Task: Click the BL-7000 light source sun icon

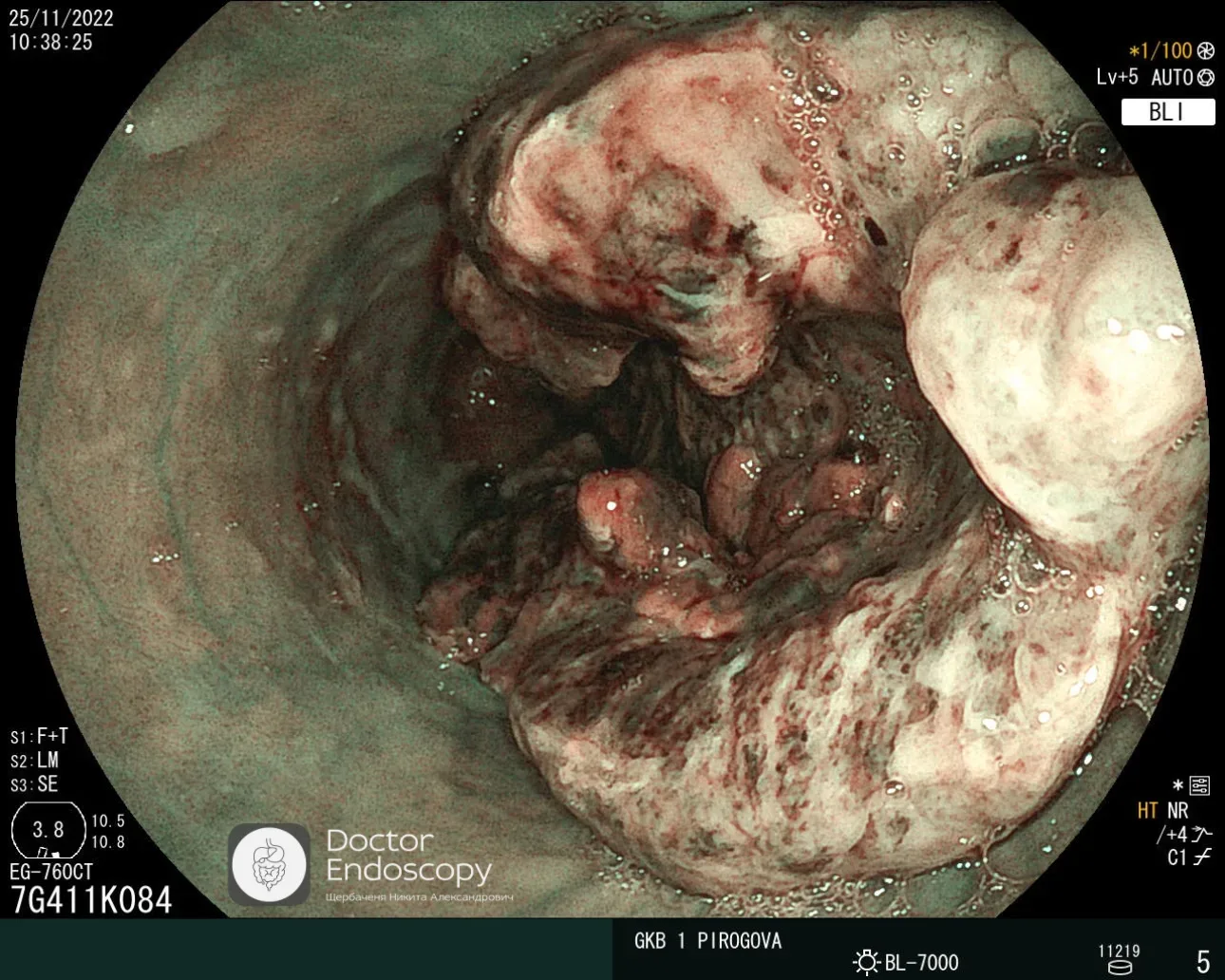Action: (x=866, y=962)
